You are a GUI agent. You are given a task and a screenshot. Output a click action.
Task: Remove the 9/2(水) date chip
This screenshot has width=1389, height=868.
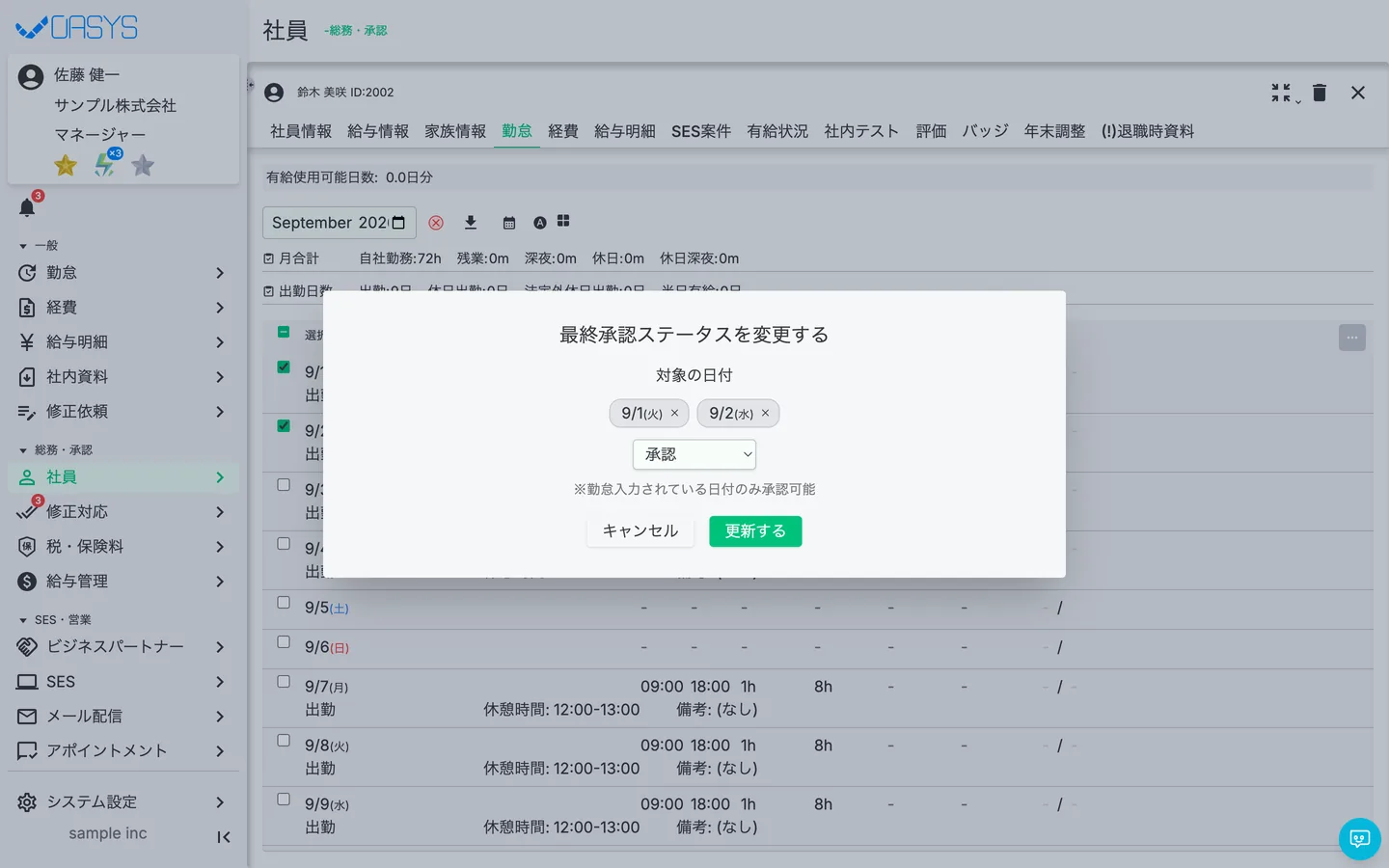click(765, 413)
